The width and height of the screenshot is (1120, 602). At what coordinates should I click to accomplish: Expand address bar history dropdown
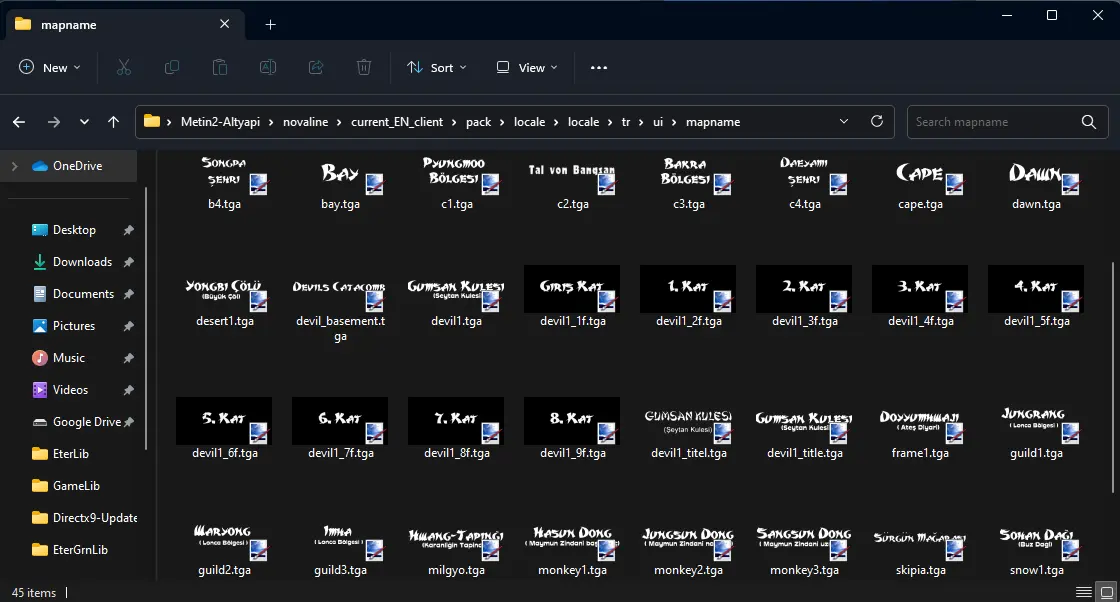tap(844, 121)
